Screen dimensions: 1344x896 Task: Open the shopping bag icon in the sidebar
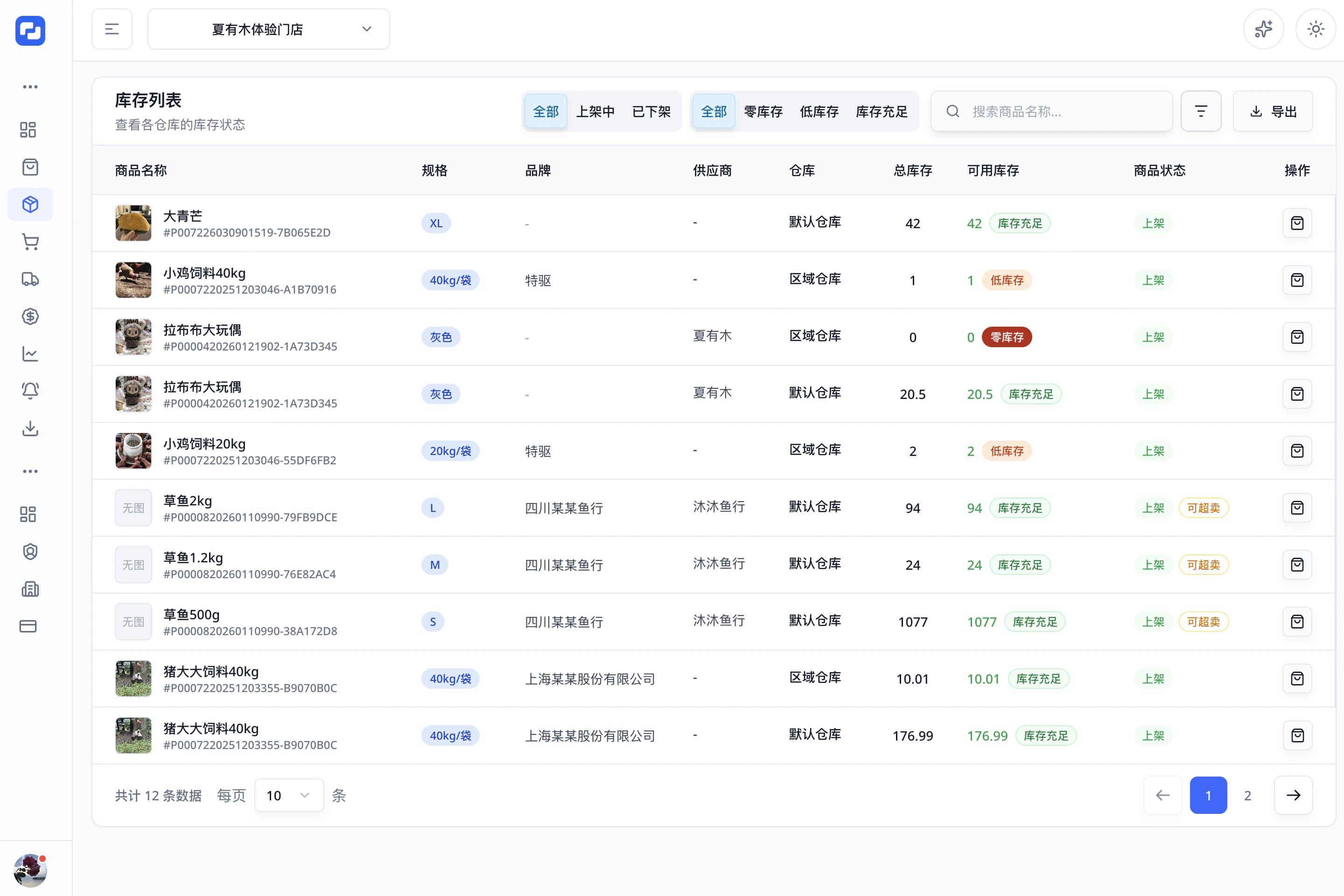[x=30, y=167]
